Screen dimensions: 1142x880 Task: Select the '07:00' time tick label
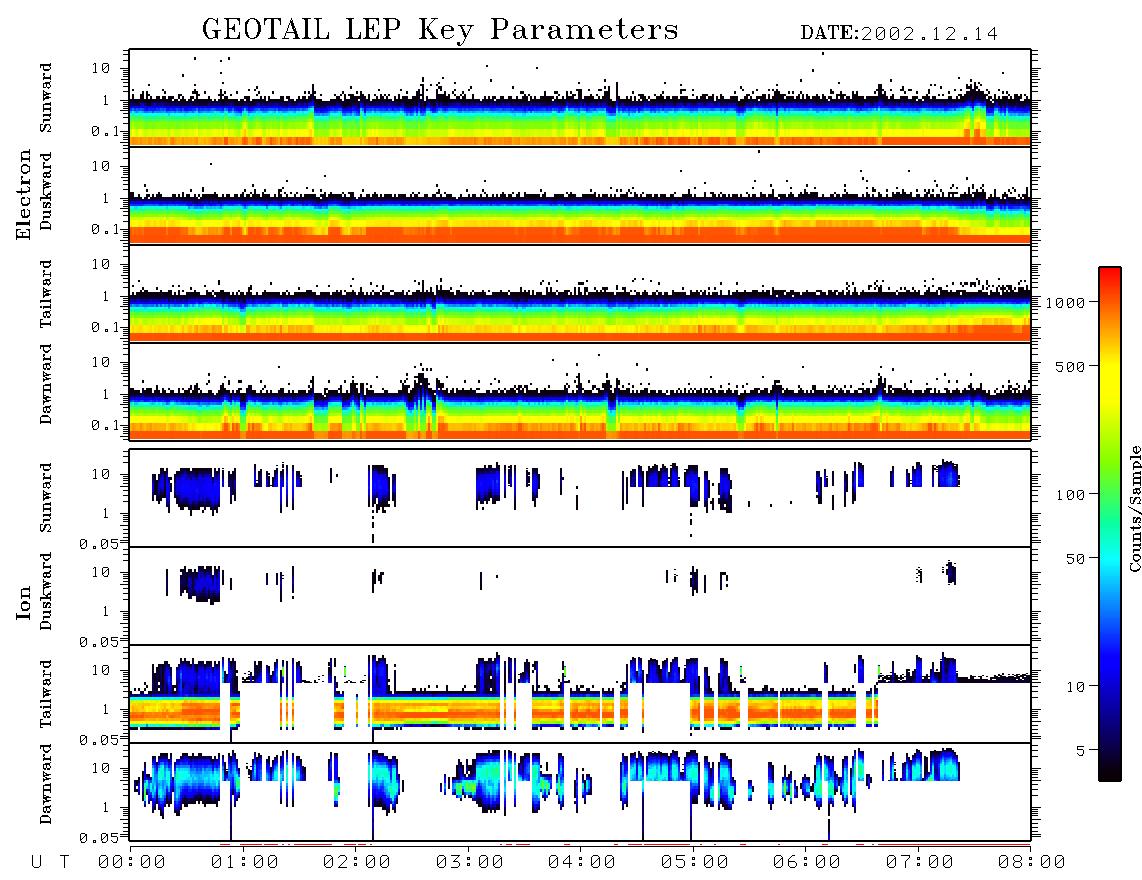click(x=920, y=862)
